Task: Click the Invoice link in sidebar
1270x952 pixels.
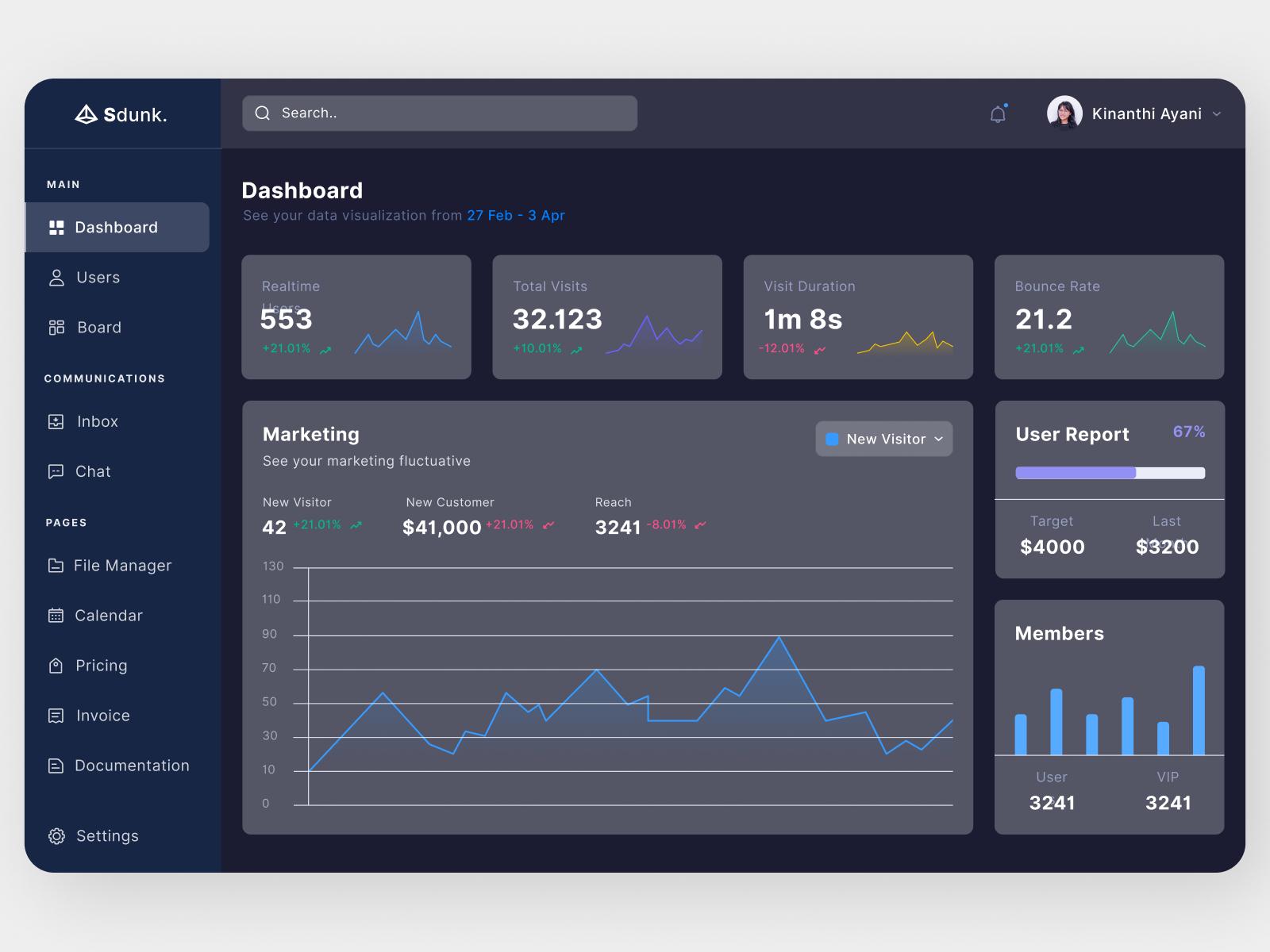Action: [x=102, y=716]
